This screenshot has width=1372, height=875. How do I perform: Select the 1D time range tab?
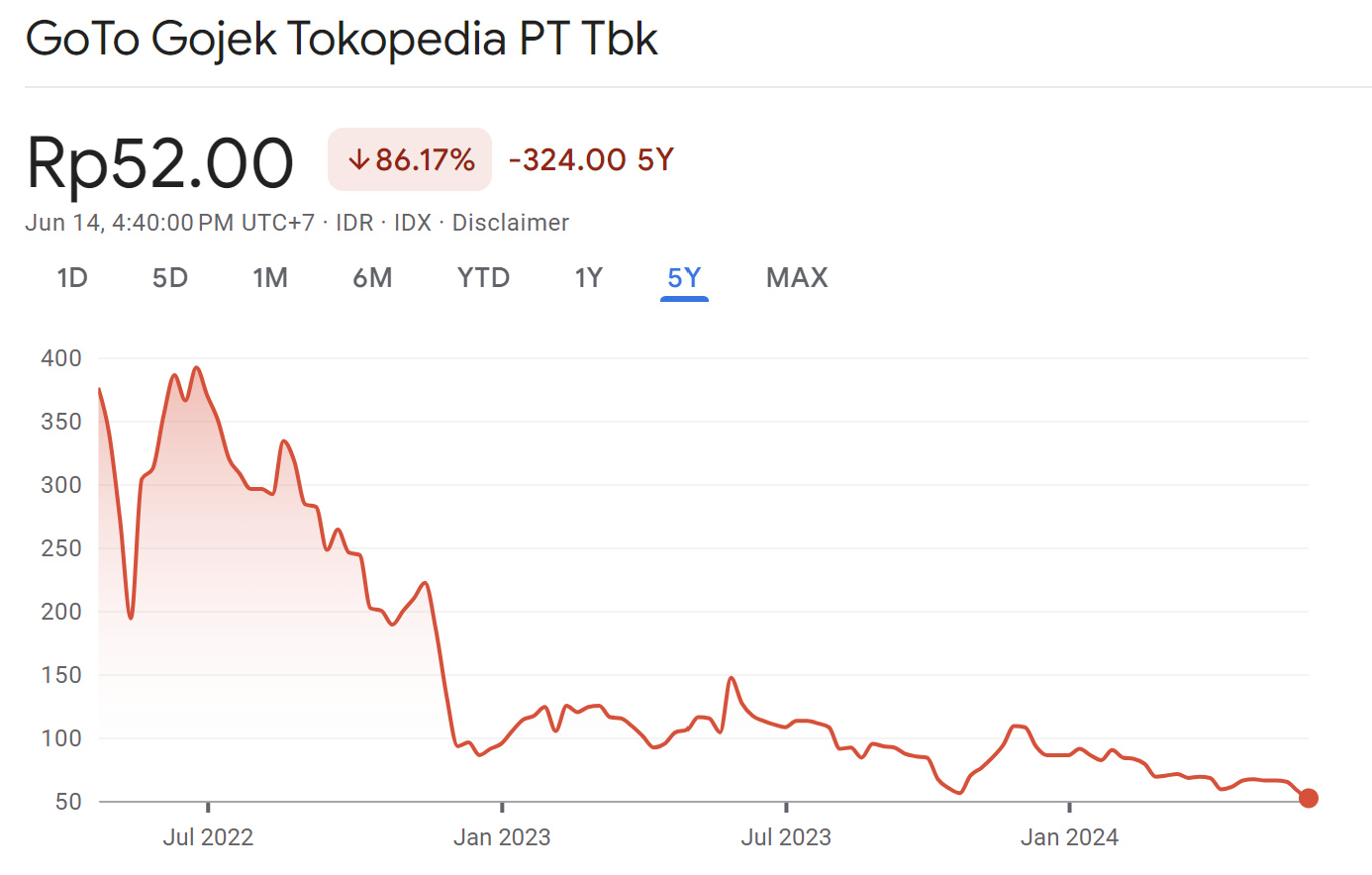[72, 278]
